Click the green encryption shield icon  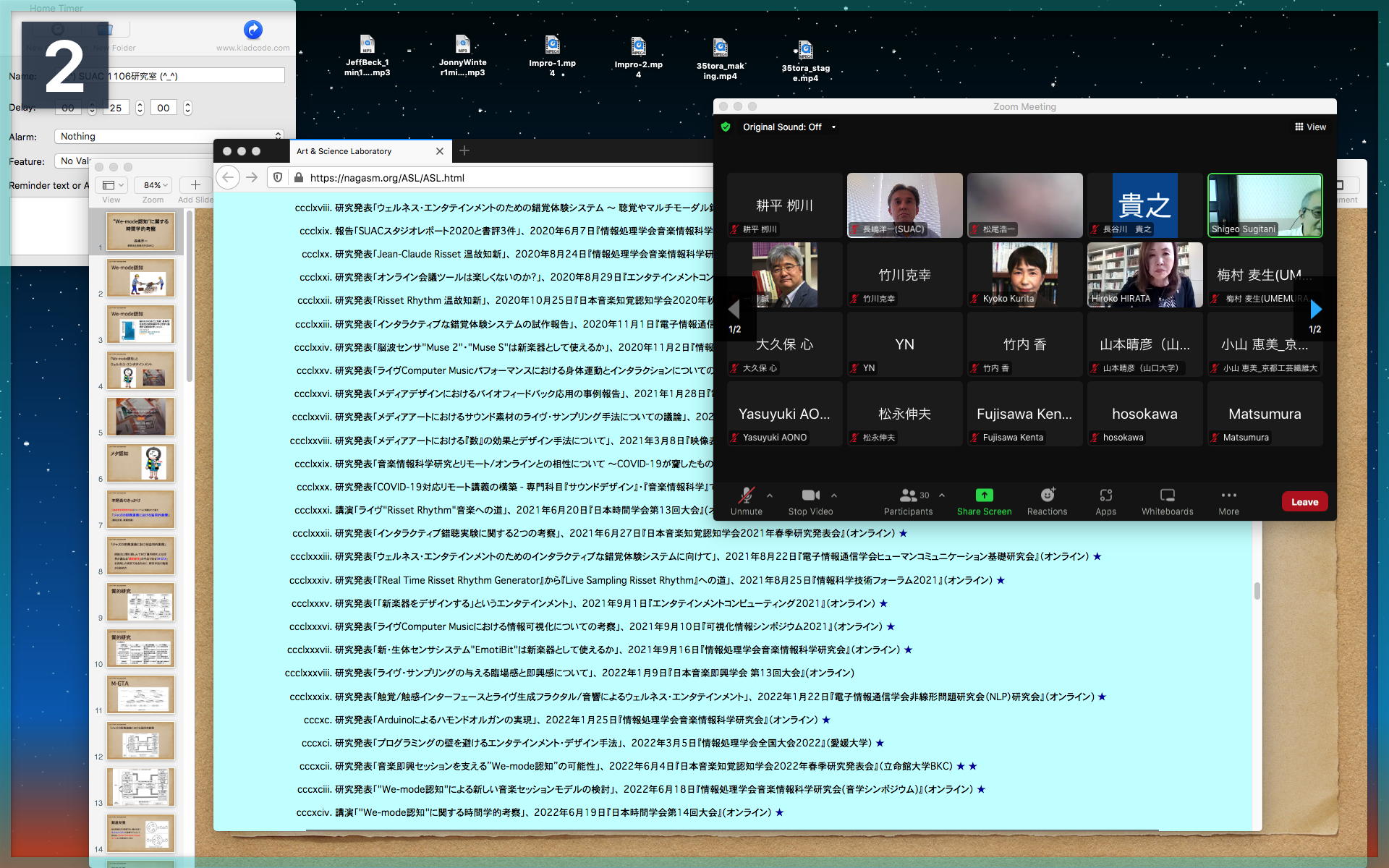(726, 127)
